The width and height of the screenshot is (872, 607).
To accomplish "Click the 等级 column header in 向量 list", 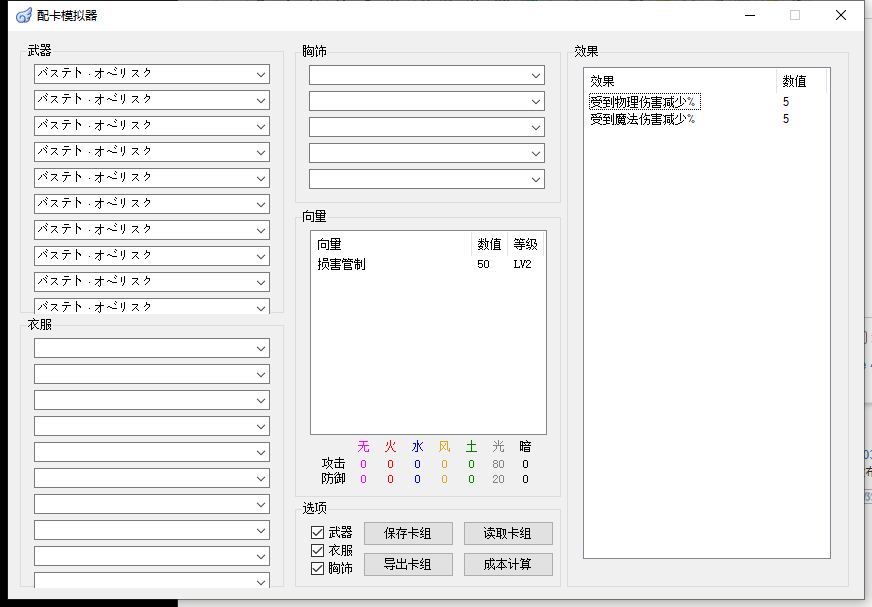I will point(526,244).
